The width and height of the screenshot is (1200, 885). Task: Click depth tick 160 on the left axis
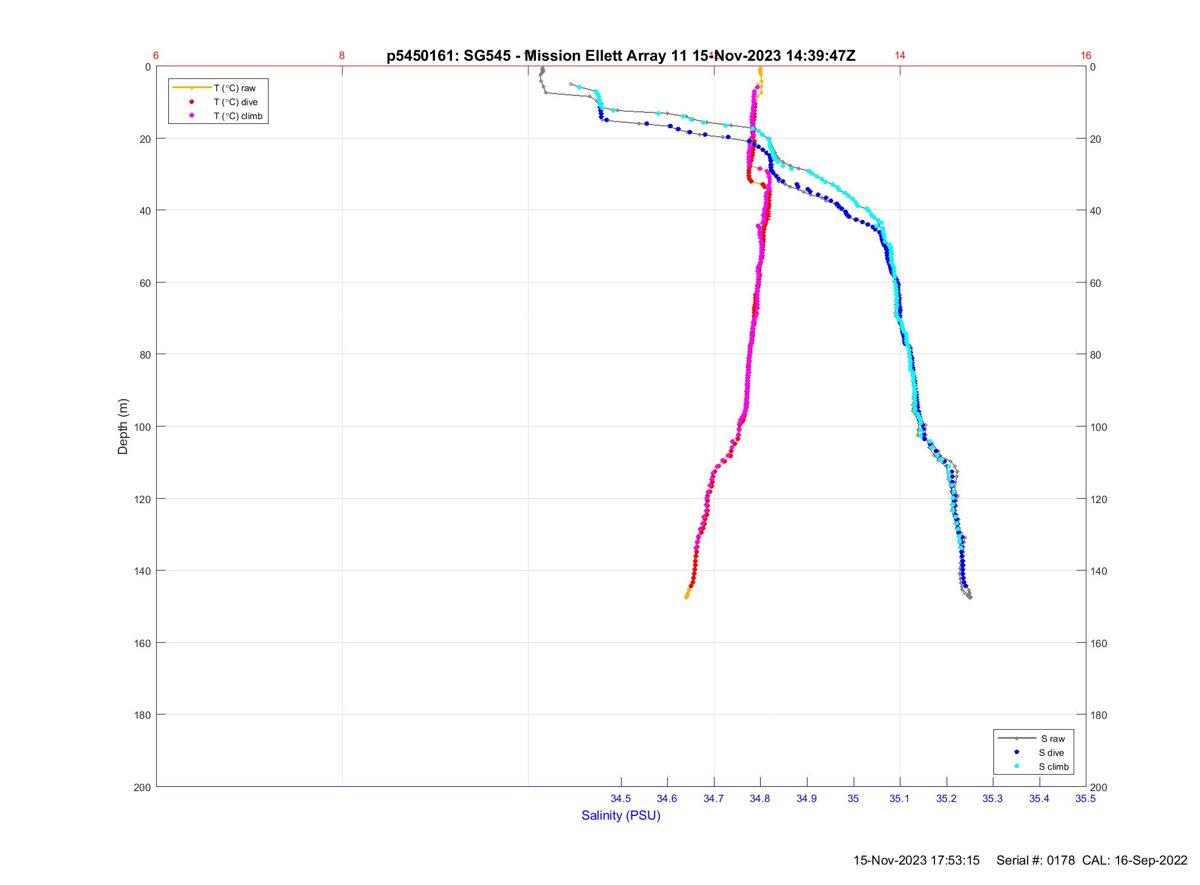pos(141,643)
